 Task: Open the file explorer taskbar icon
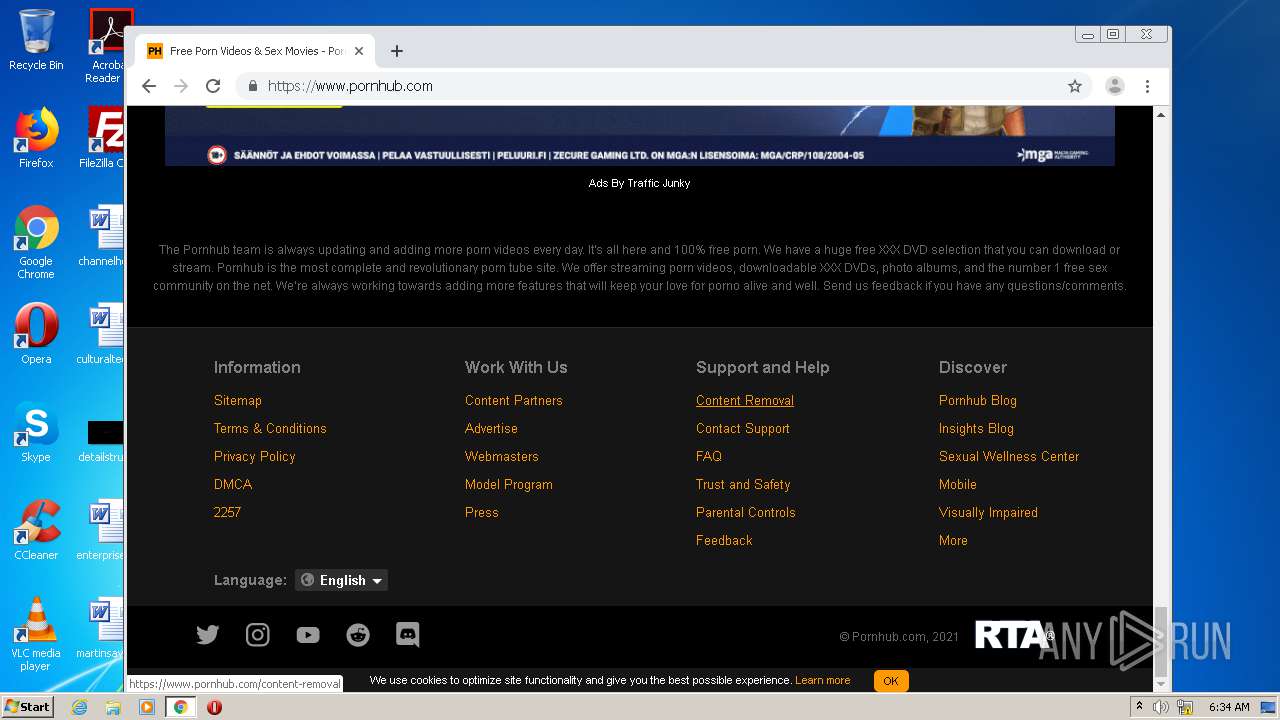(113, 707)
